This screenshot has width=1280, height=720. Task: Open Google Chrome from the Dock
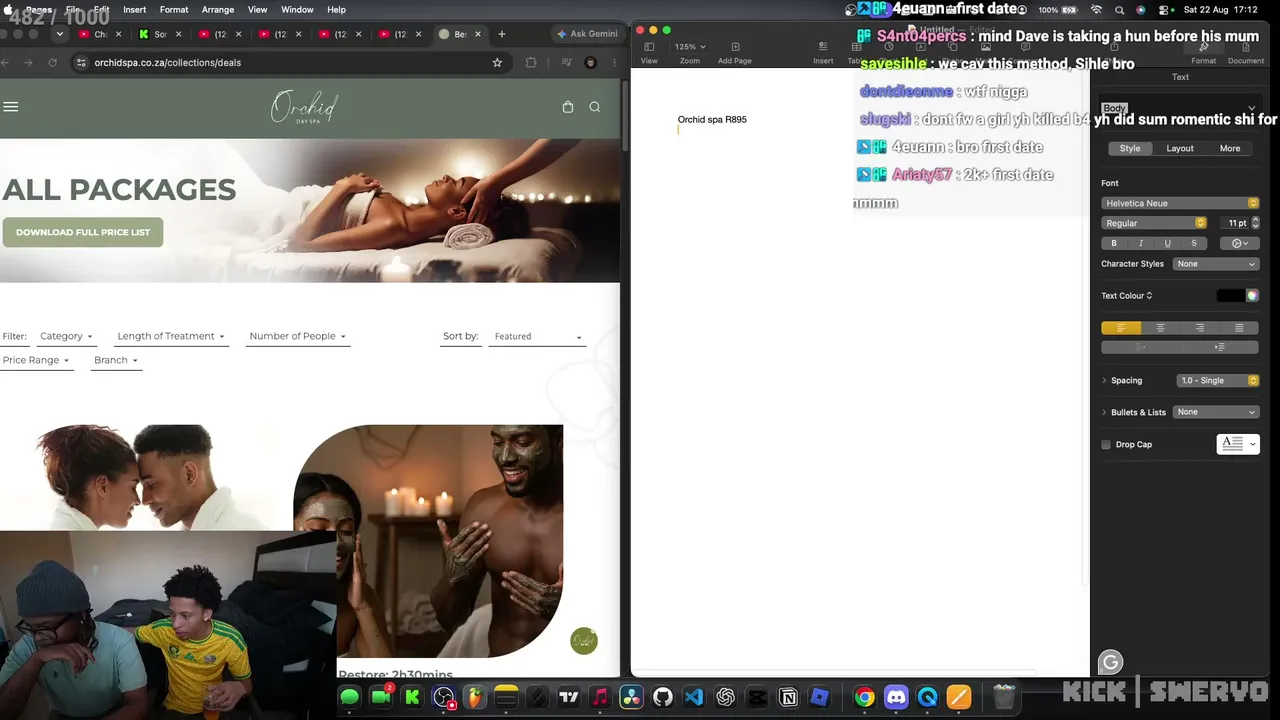click(x=864, y=697)
